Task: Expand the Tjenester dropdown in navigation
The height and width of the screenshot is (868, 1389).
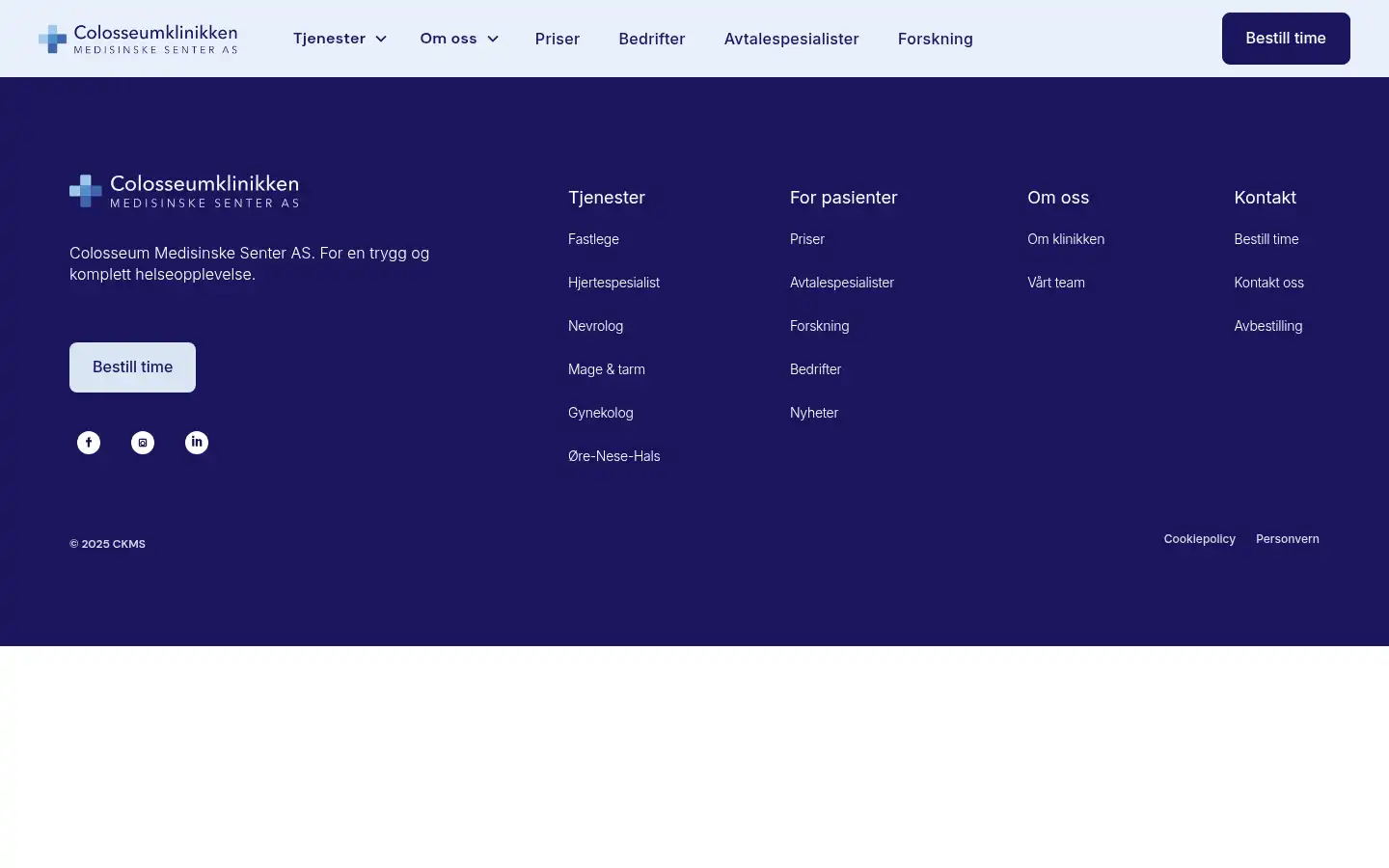Action: coord(340,39)
